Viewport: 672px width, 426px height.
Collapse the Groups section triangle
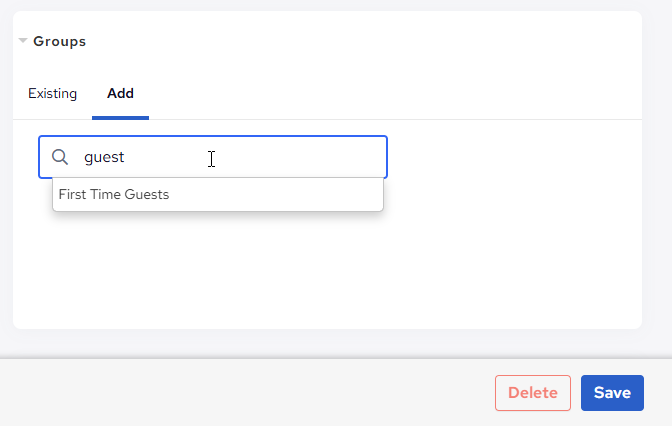[x=23, y=41]
